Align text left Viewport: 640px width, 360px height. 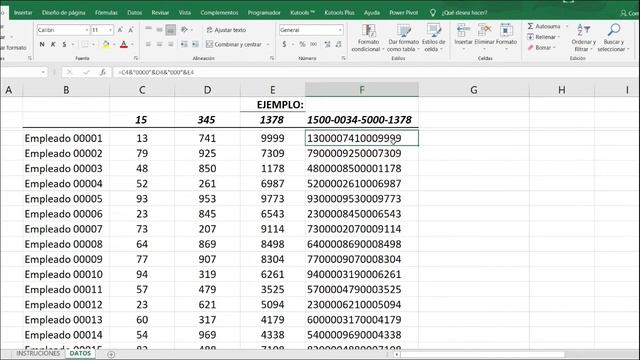point(148,44)
